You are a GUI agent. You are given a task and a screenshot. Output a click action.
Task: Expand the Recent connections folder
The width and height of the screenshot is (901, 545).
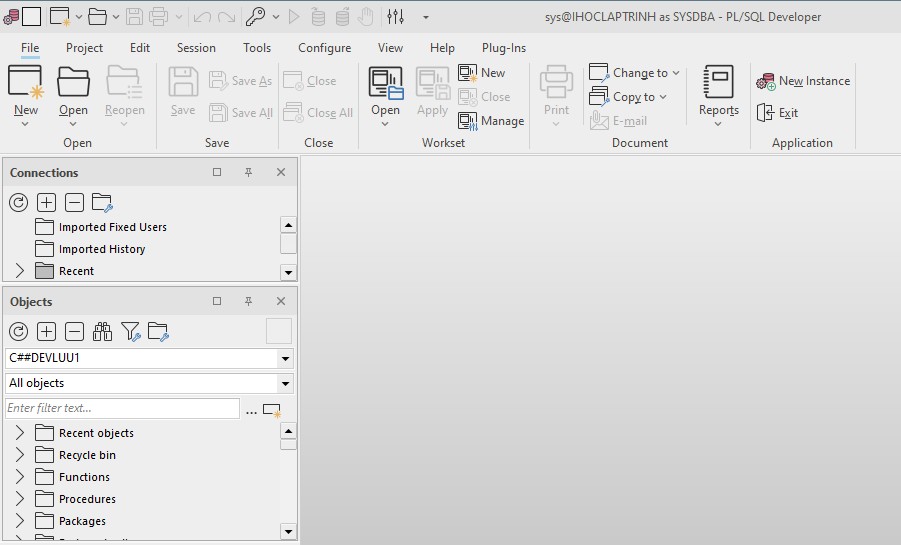(x=20, y=270)
